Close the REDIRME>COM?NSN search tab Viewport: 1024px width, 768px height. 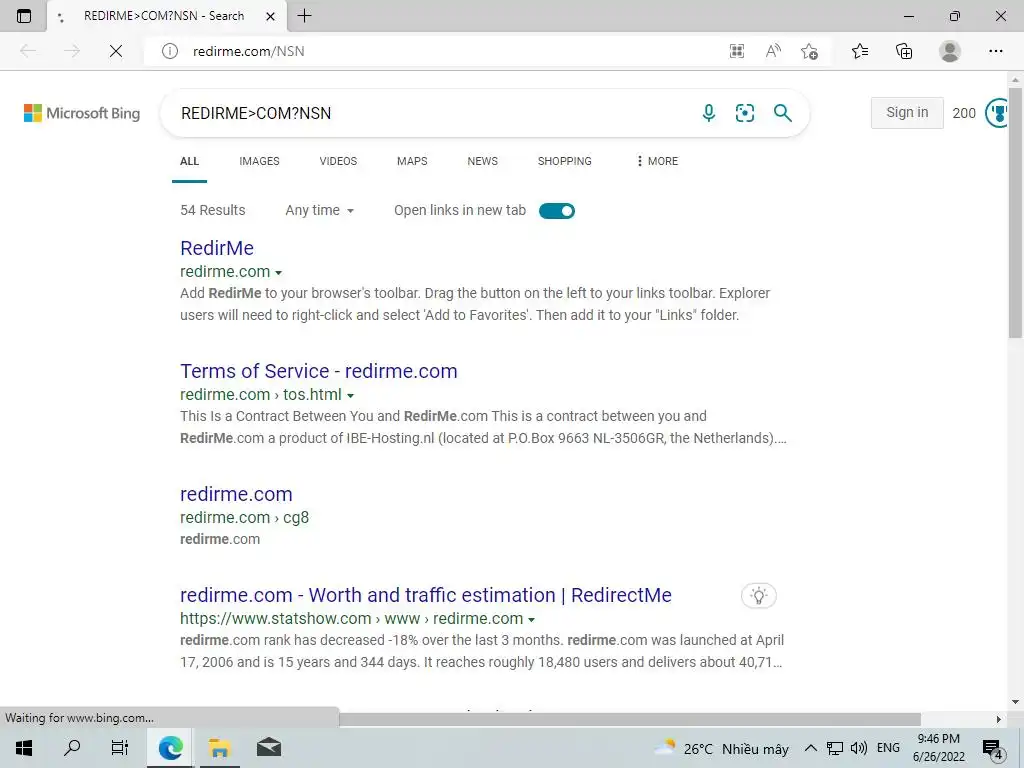(x=270, y=16)
